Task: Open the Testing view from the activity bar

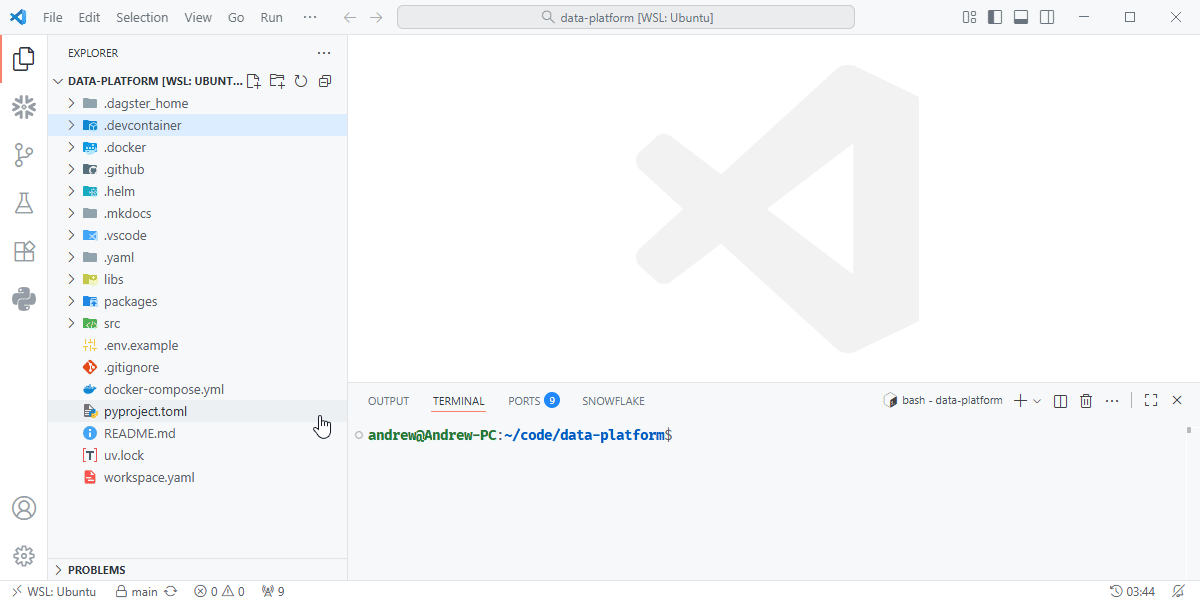Action: [23, 203]
